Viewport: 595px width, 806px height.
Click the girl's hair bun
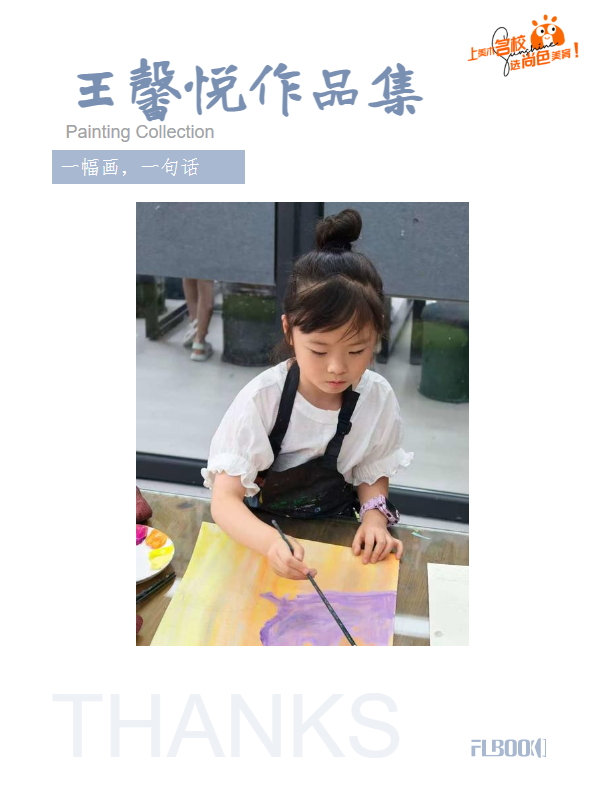[338, 230]
